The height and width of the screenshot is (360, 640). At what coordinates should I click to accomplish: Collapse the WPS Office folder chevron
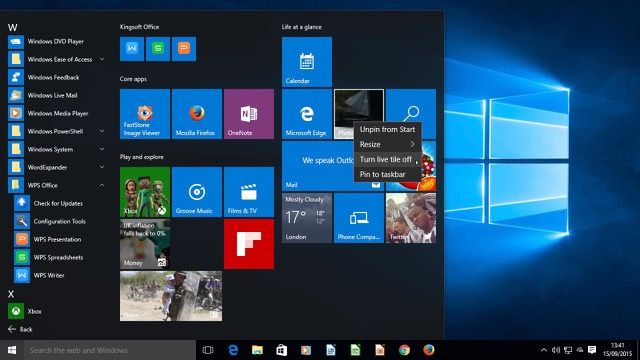(102, 185)
